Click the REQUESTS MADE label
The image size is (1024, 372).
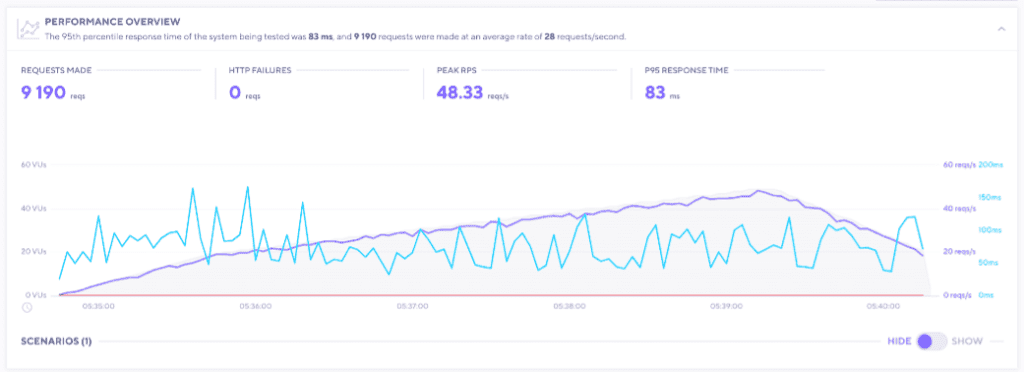(x=56, y=70)
